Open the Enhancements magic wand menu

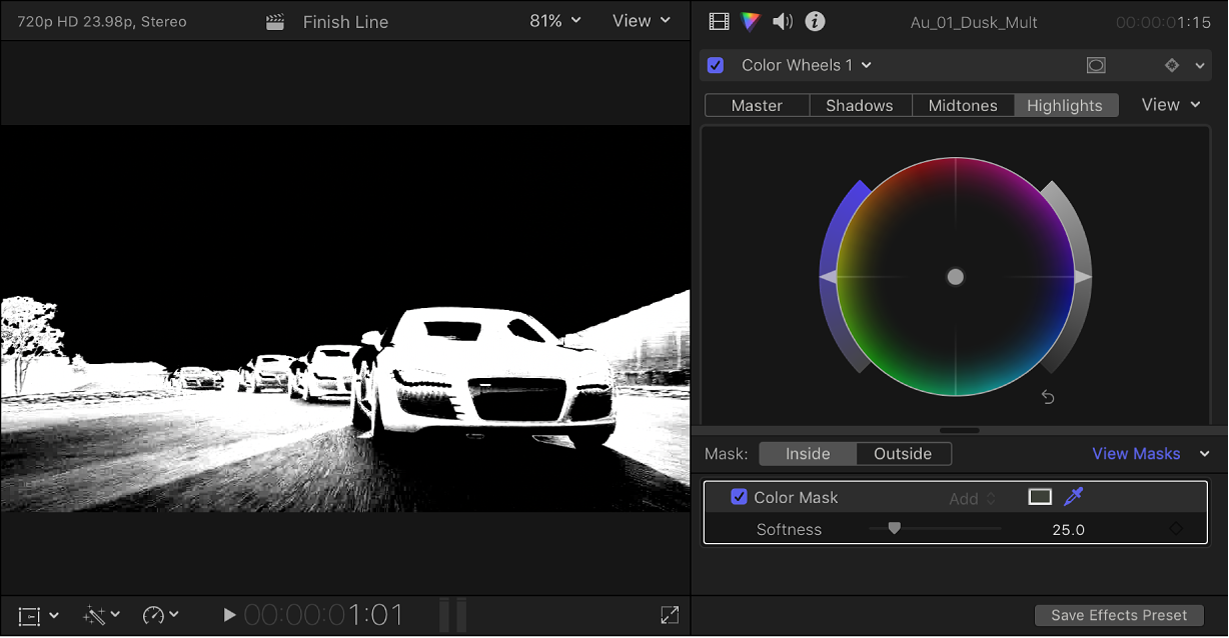pyautogui.click(x=95, y=615)
